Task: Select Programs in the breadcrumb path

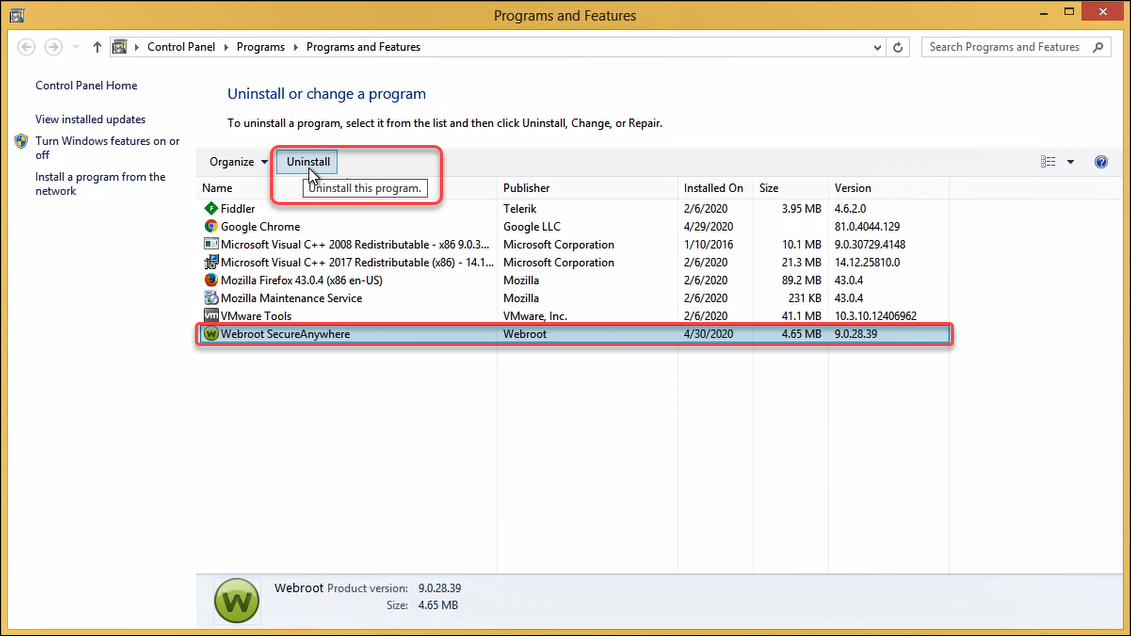Action: point(261,47)
